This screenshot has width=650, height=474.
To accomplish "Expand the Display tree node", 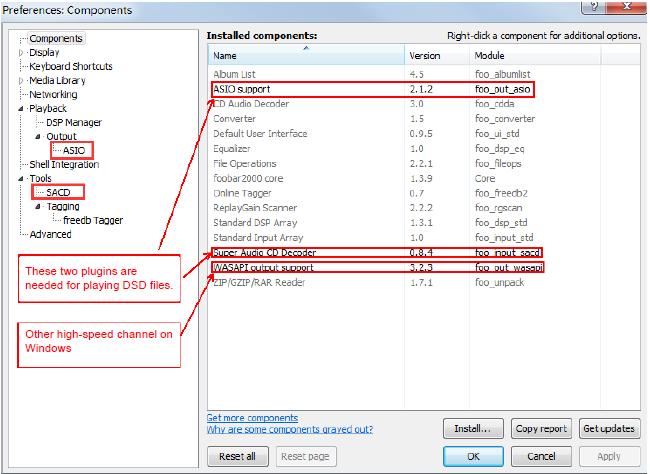I will click(21, 53).
